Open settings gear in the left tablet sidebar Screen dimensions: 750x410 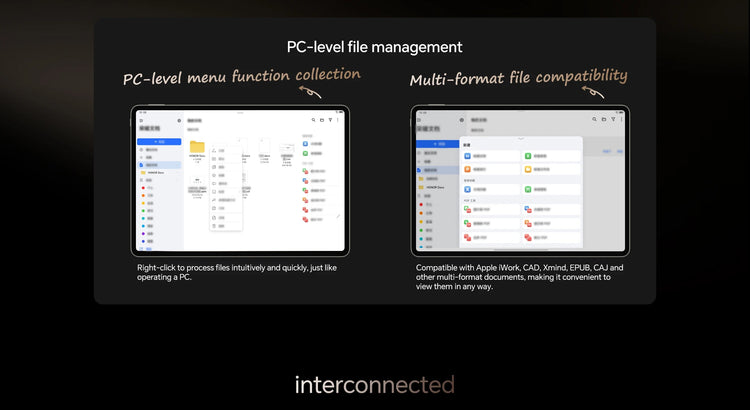179,120
